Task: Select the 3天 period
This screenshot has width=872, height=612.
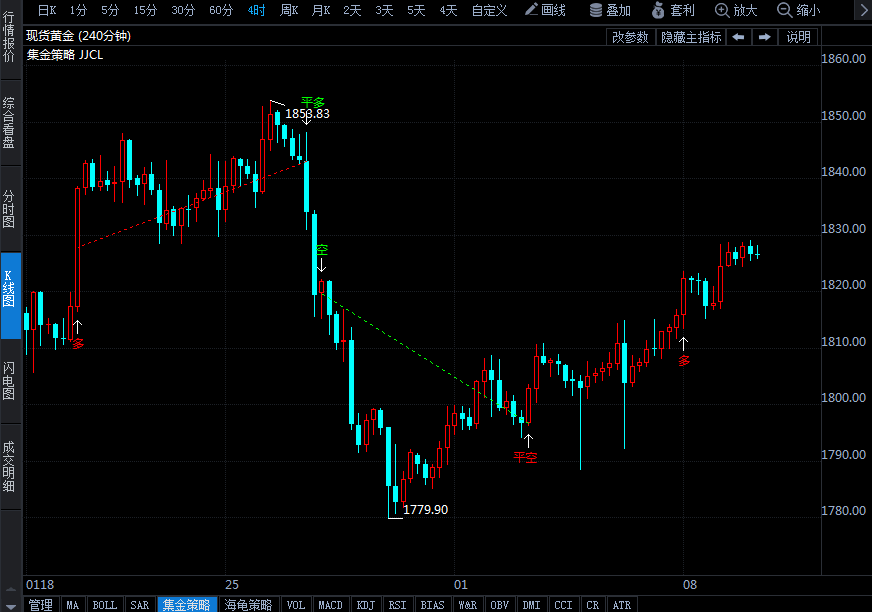Action: [x=384, y=10]
